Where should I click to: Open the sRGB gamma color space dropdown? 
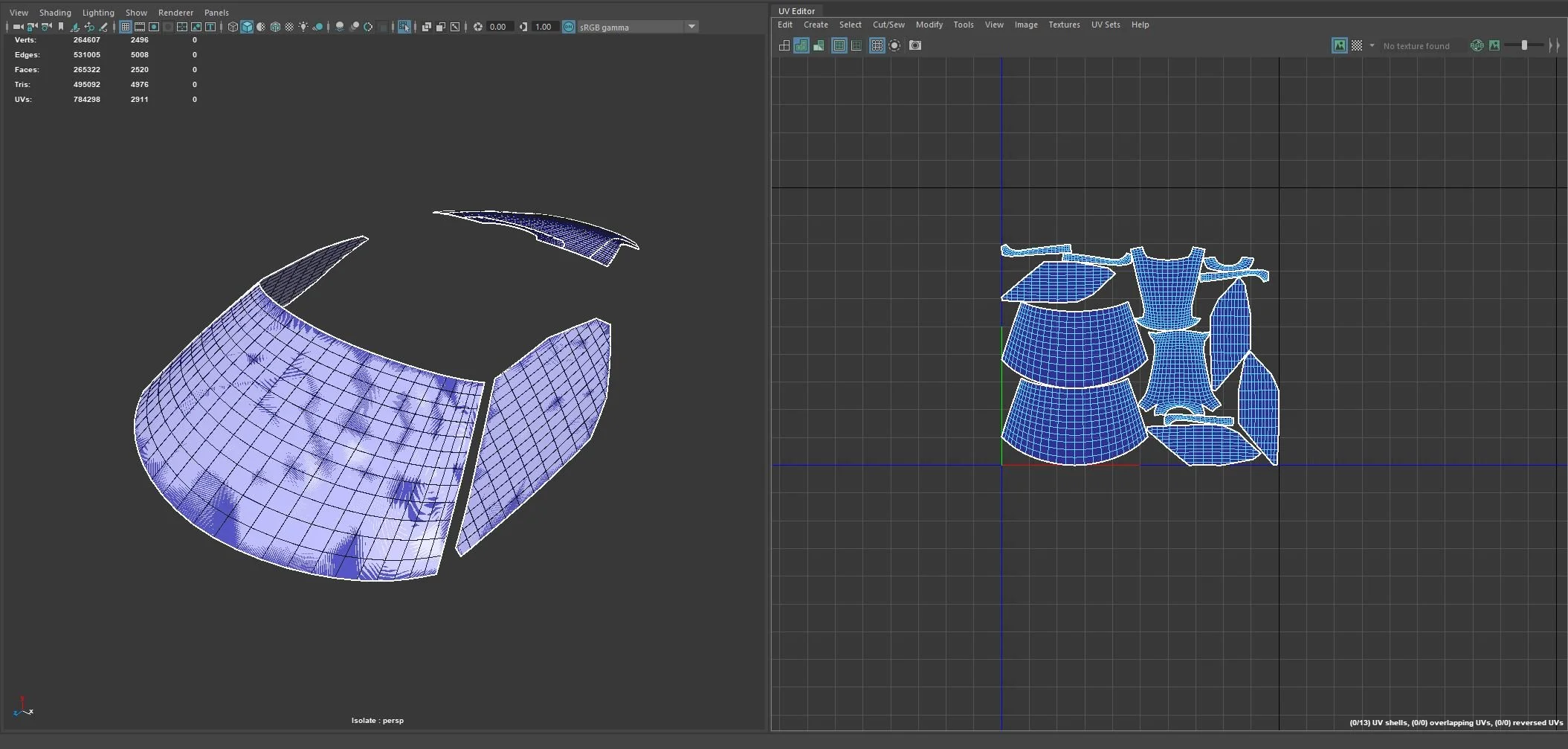pyautogui.click(x=691, y=27)
